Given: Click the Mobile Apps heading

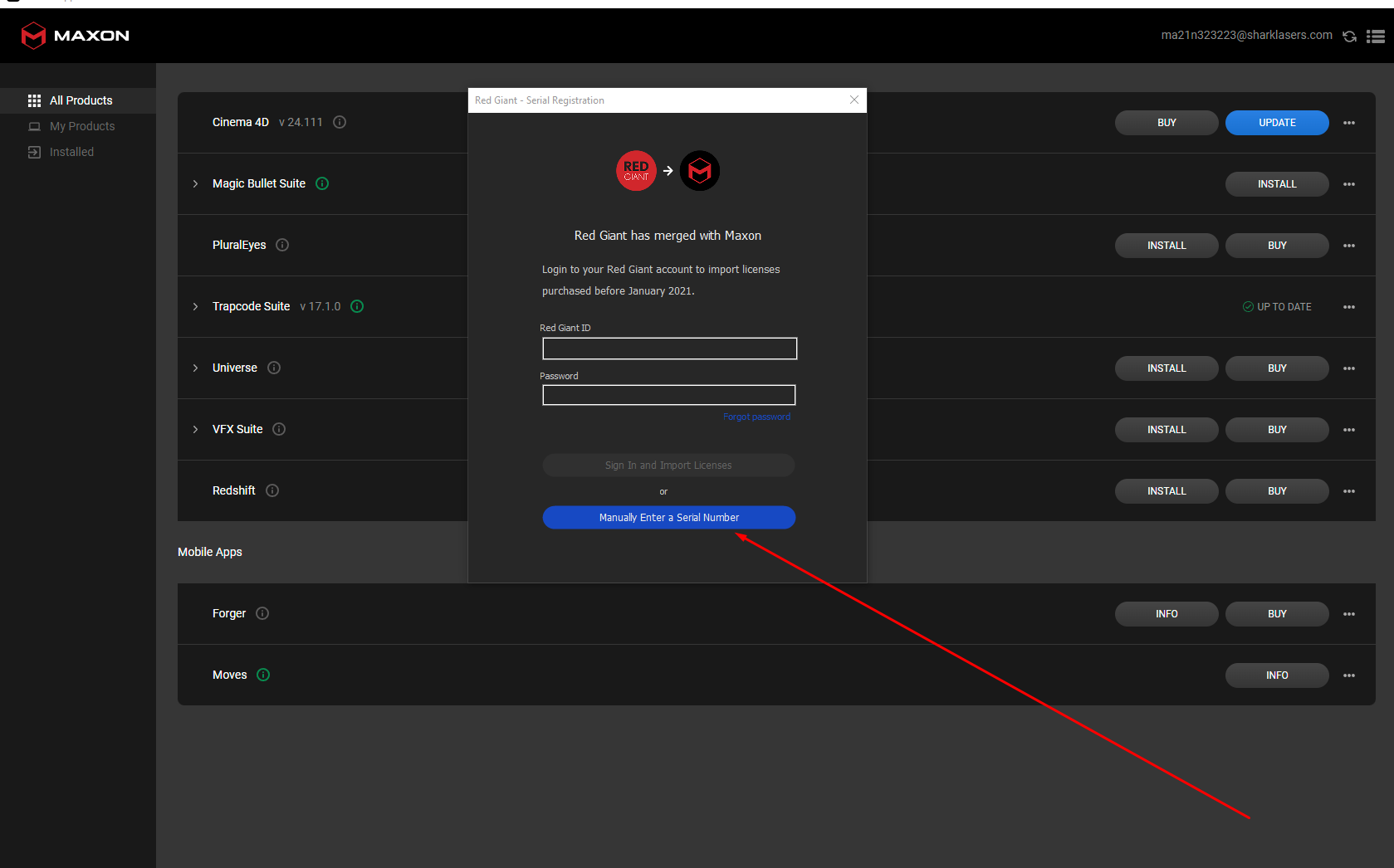Looking at the screenshot, I should point(210,552).
